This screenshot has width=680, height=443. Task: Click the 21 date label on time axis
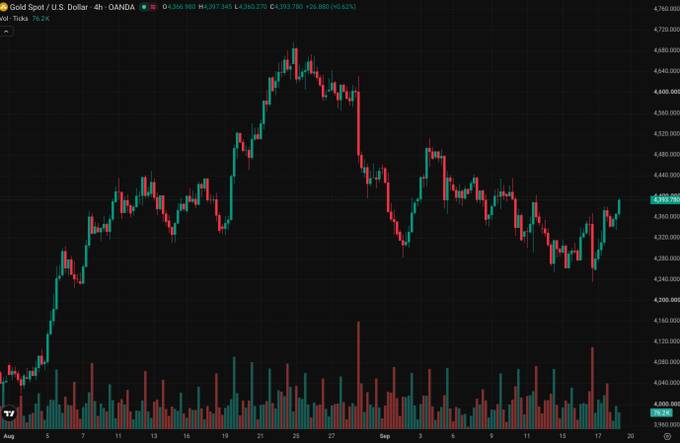pyautogui.click(x=260, y=436)
